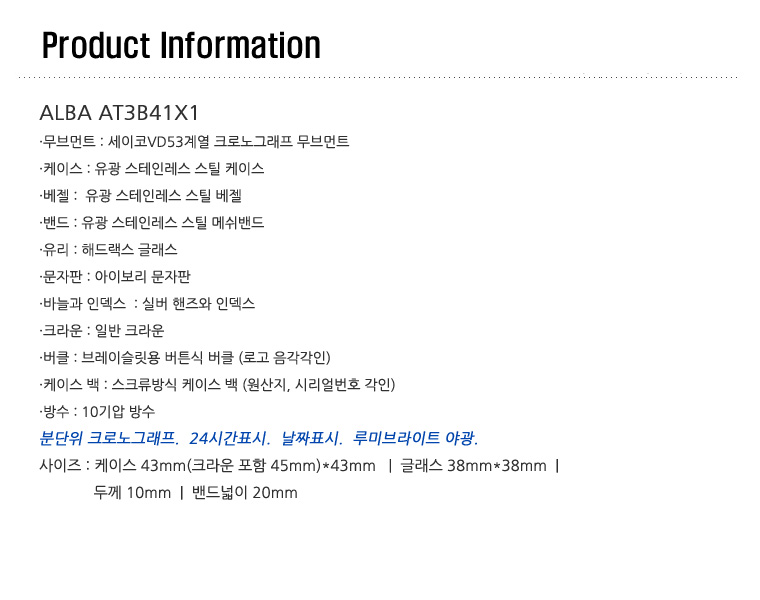
Task: Click blue text 날짜표시
Action: [312, 439]
